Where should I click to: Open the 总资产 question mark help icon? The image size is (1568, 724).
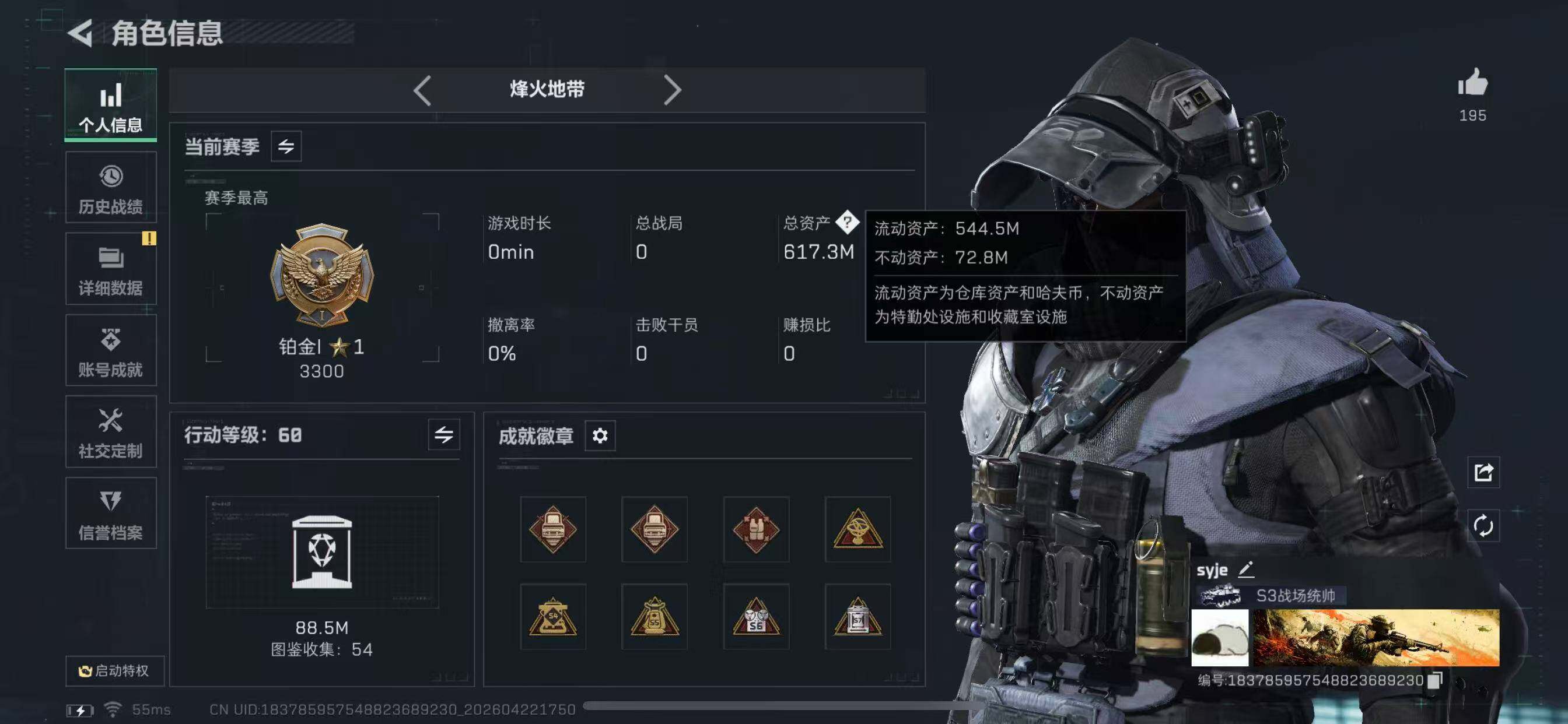[848, 223]
